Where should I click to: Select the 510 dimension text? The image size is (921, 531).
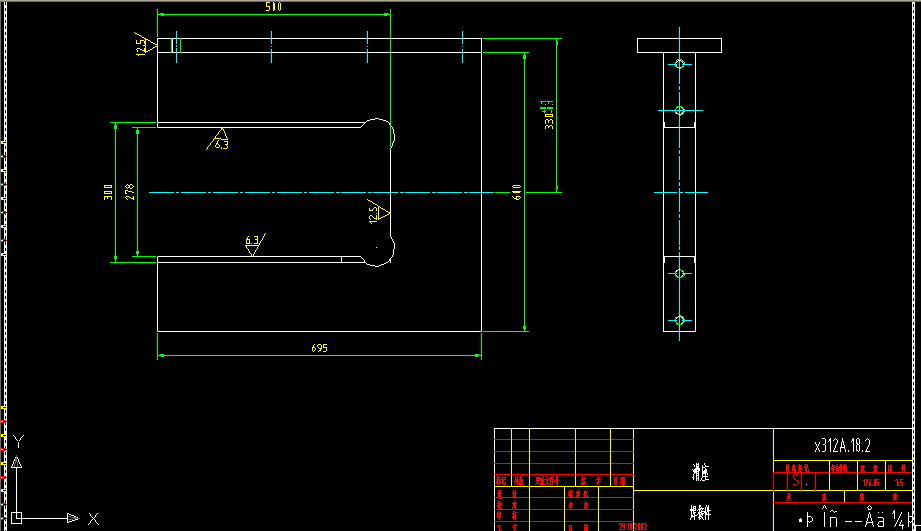point(273,7)
